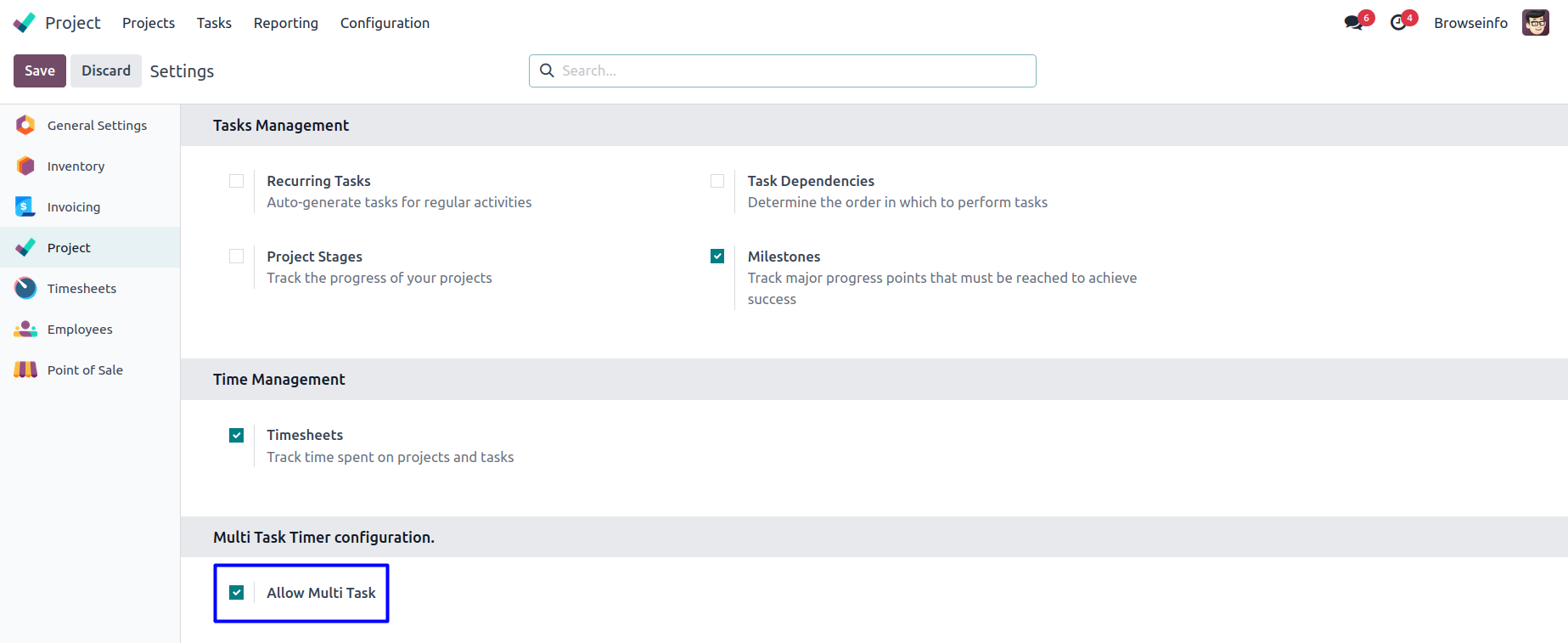Disable the Milestones checkbox
1568x643 pixels.
click(x=717, y=257)
